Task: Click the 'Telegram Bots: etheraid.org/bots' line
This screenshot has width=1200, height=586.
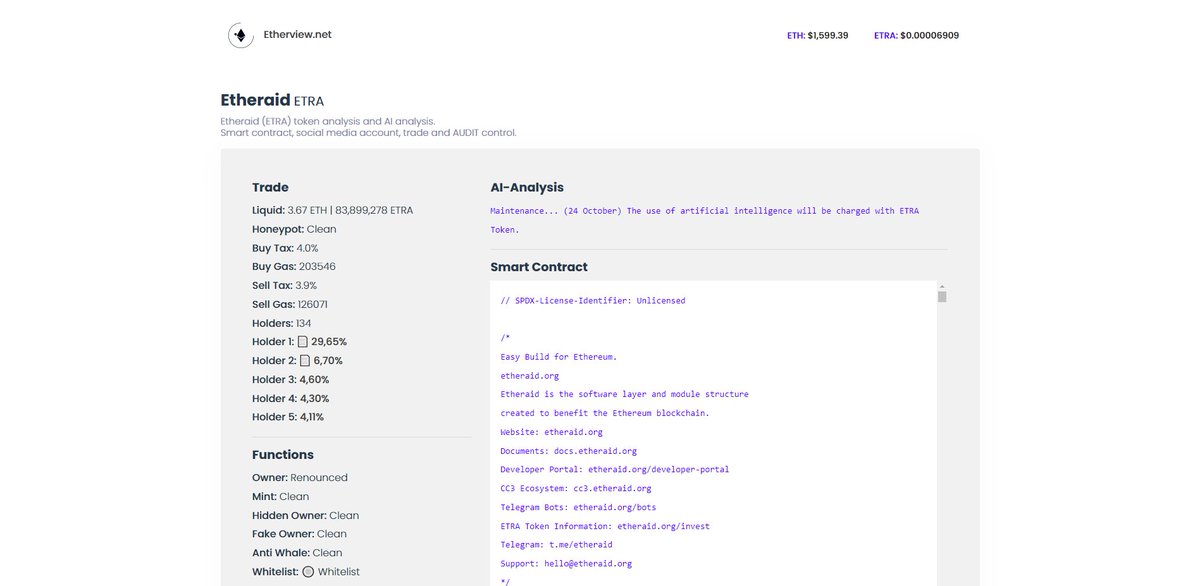Action: pos(579,507)
